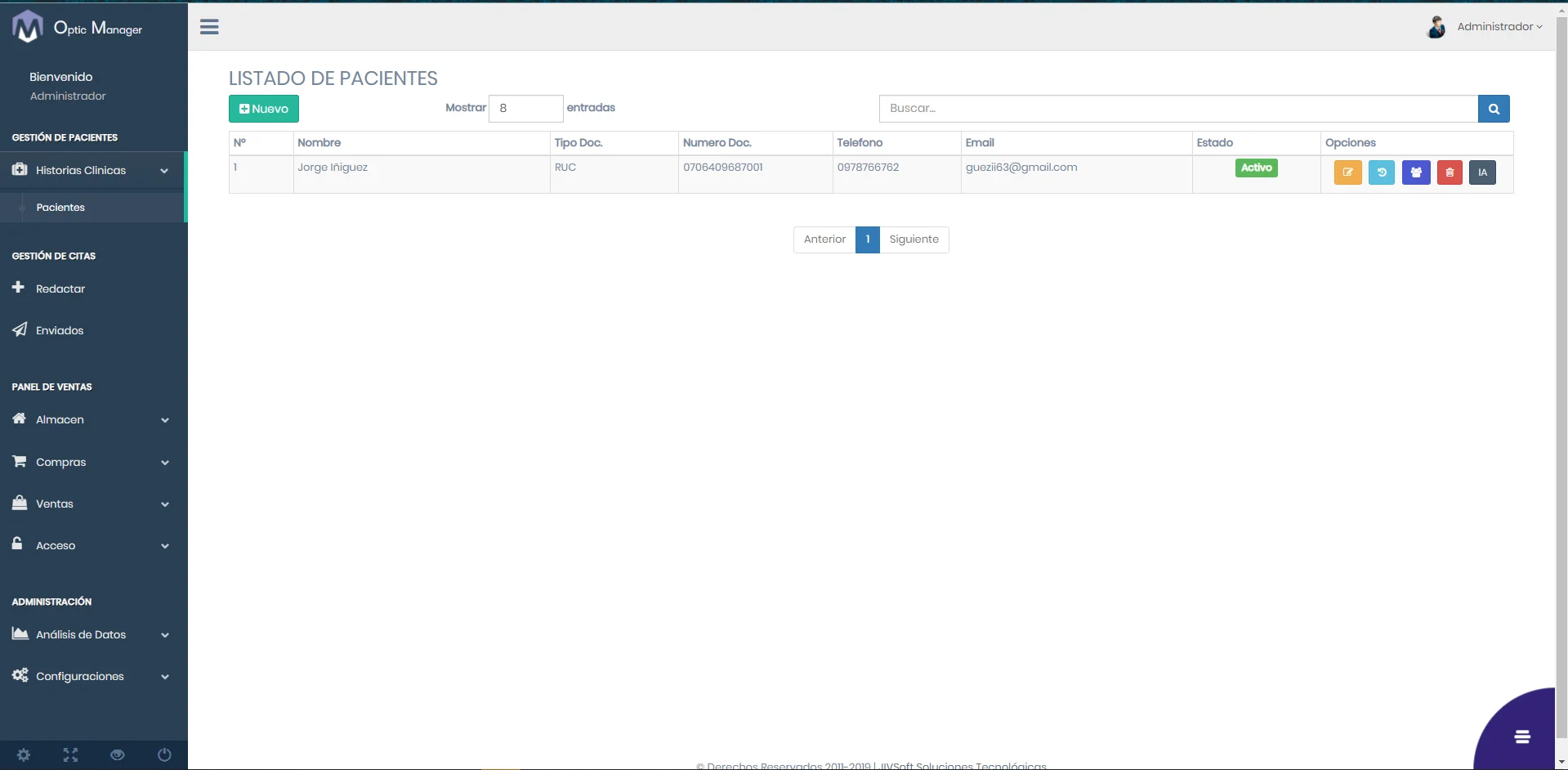Click the purple group users icon
The width and height of the screenshot is (1568, 770).
tap(1416, 172)
